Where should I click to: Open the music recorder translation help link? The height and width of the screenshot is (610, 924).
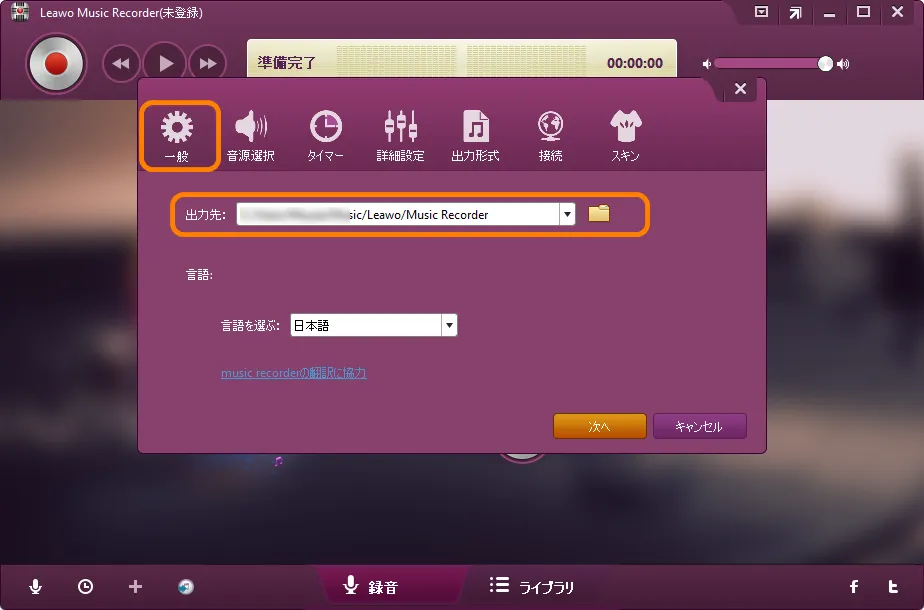point(293,373)
